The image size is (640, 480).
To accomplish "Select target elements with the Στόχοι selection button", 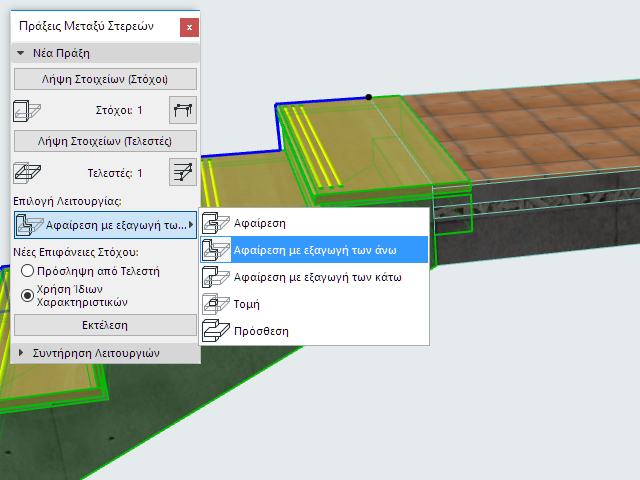I will [183, 110].
